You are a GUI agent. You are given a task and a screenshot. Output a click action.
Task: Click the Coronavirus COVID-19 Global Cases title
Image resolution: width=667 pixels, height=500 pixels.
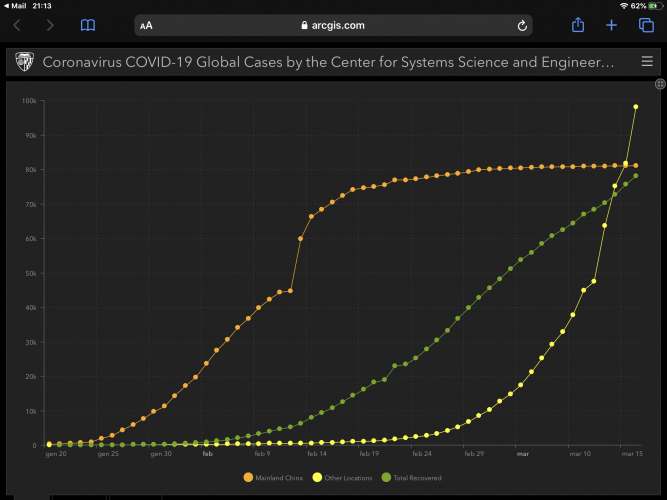coord(328,62)
